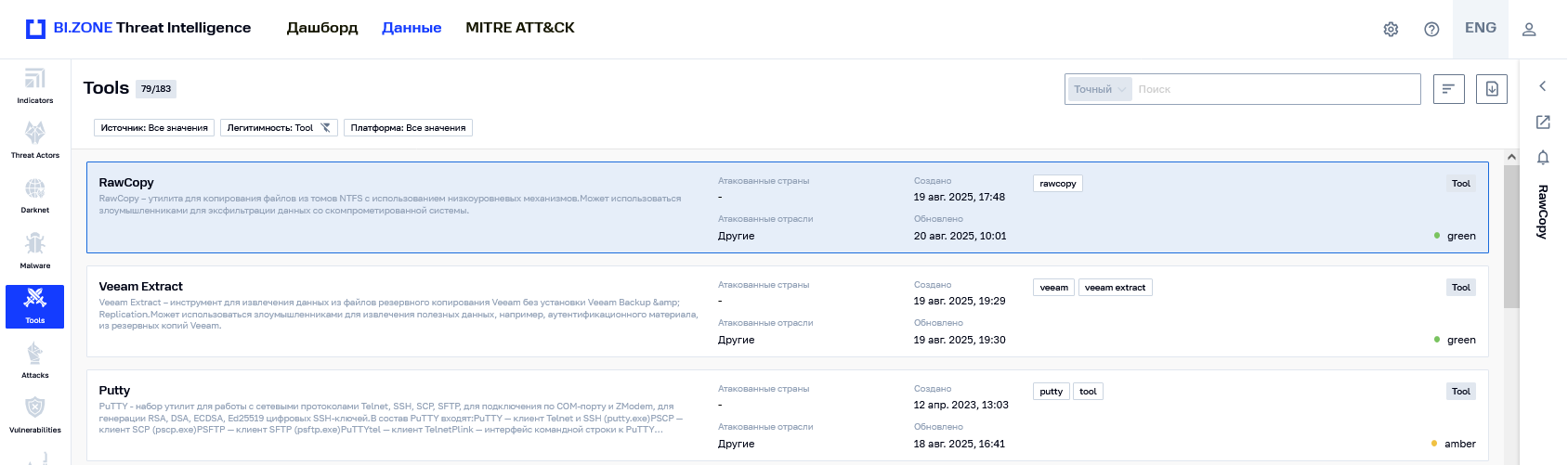Click the Tool badge in RawCopy card

pyautogui.click(x=1461, y=184)
